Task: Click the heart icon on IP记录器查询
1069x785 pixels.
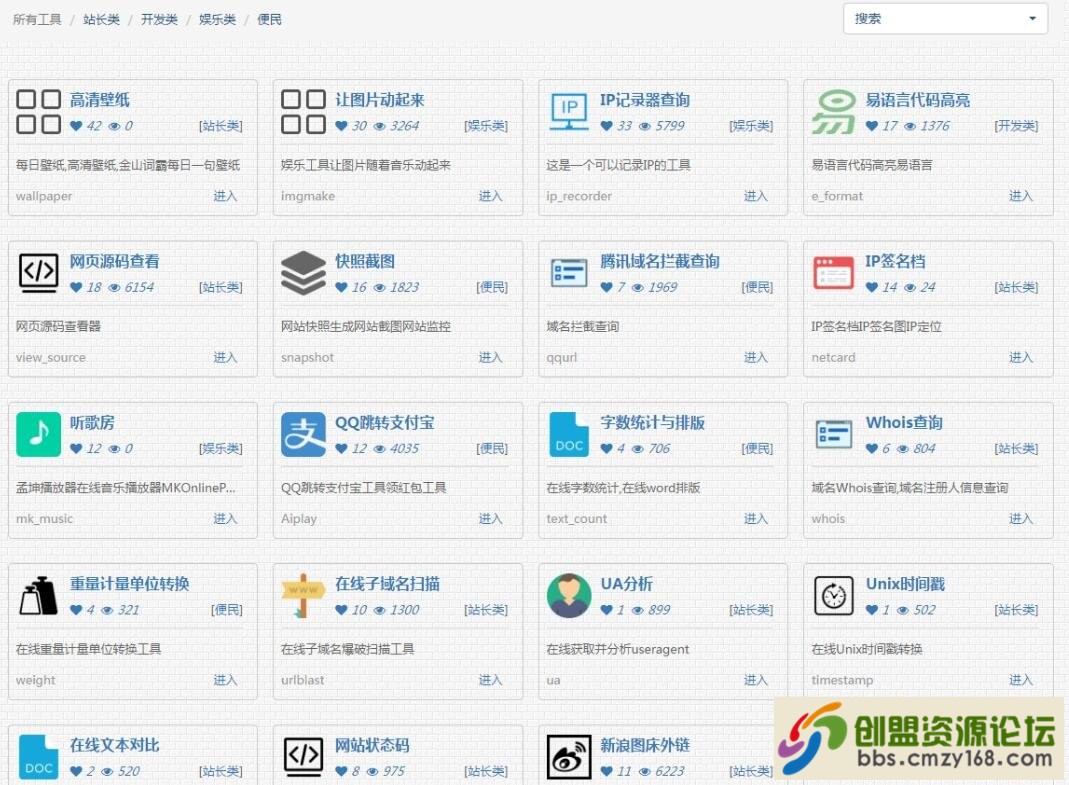Action: click(x=606, y=126)
